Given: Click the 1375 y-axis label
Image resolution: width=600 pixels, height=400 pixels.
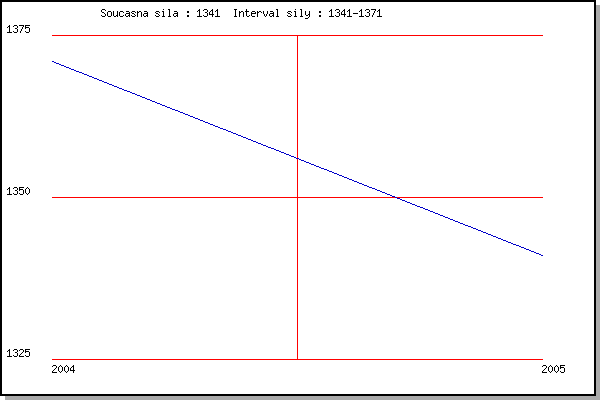Looking at the screenshot, I should pos(18,29).
